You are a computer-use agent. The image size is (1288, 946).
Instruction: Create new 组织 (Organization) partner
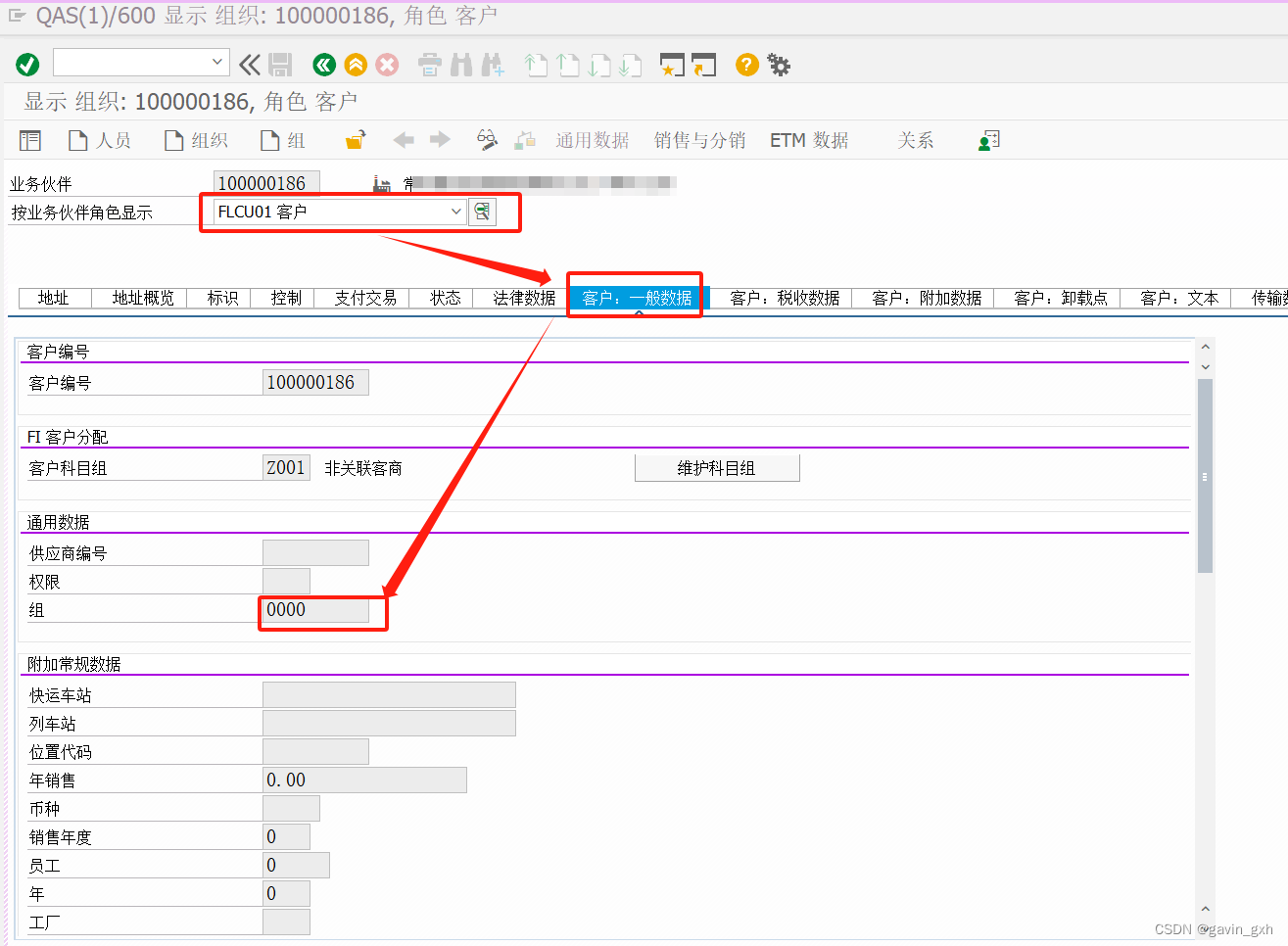[x=196, y=140]
